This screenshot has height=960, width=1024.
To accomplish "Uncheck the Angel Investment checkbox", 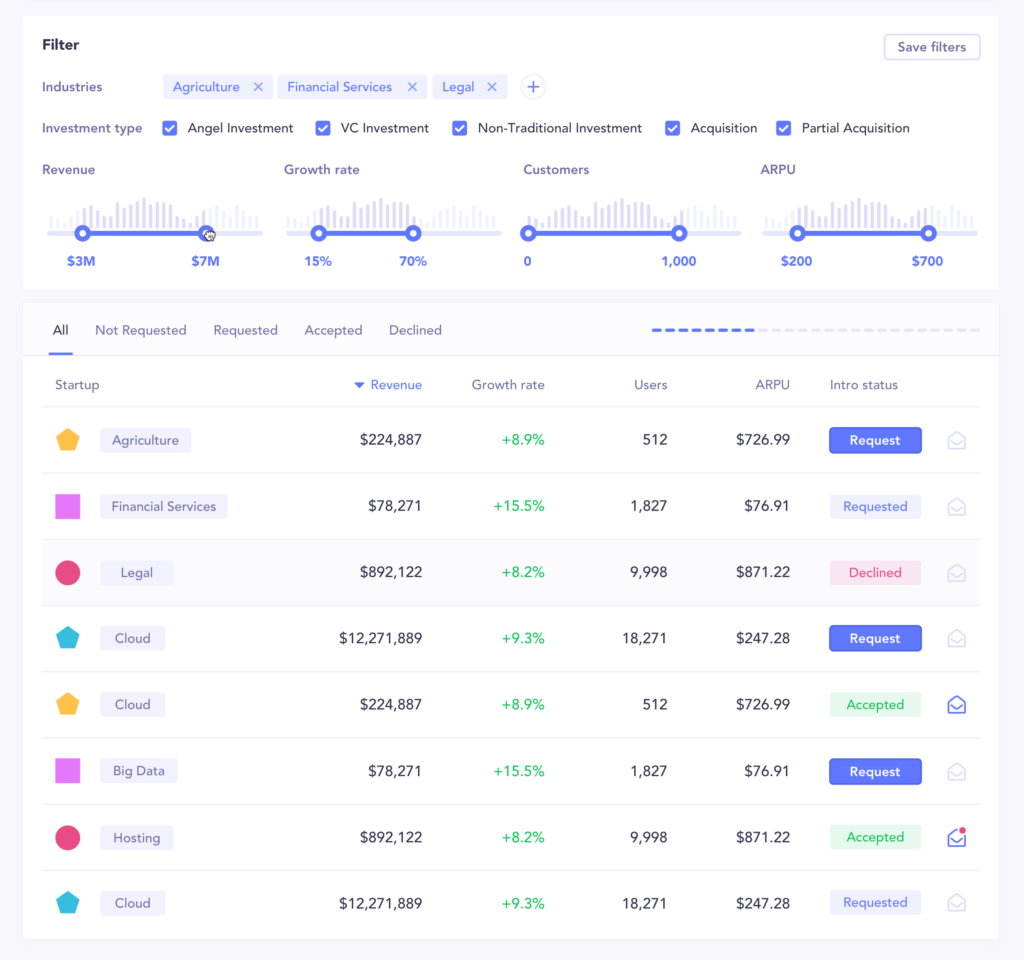I will coord(170,128).
